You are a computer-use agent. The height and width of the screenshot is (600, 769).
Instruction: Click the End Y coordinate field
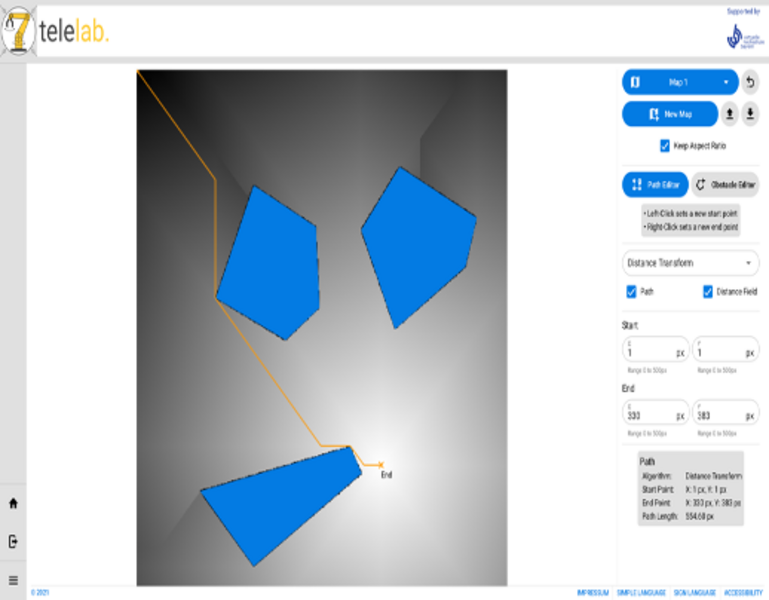719,414
